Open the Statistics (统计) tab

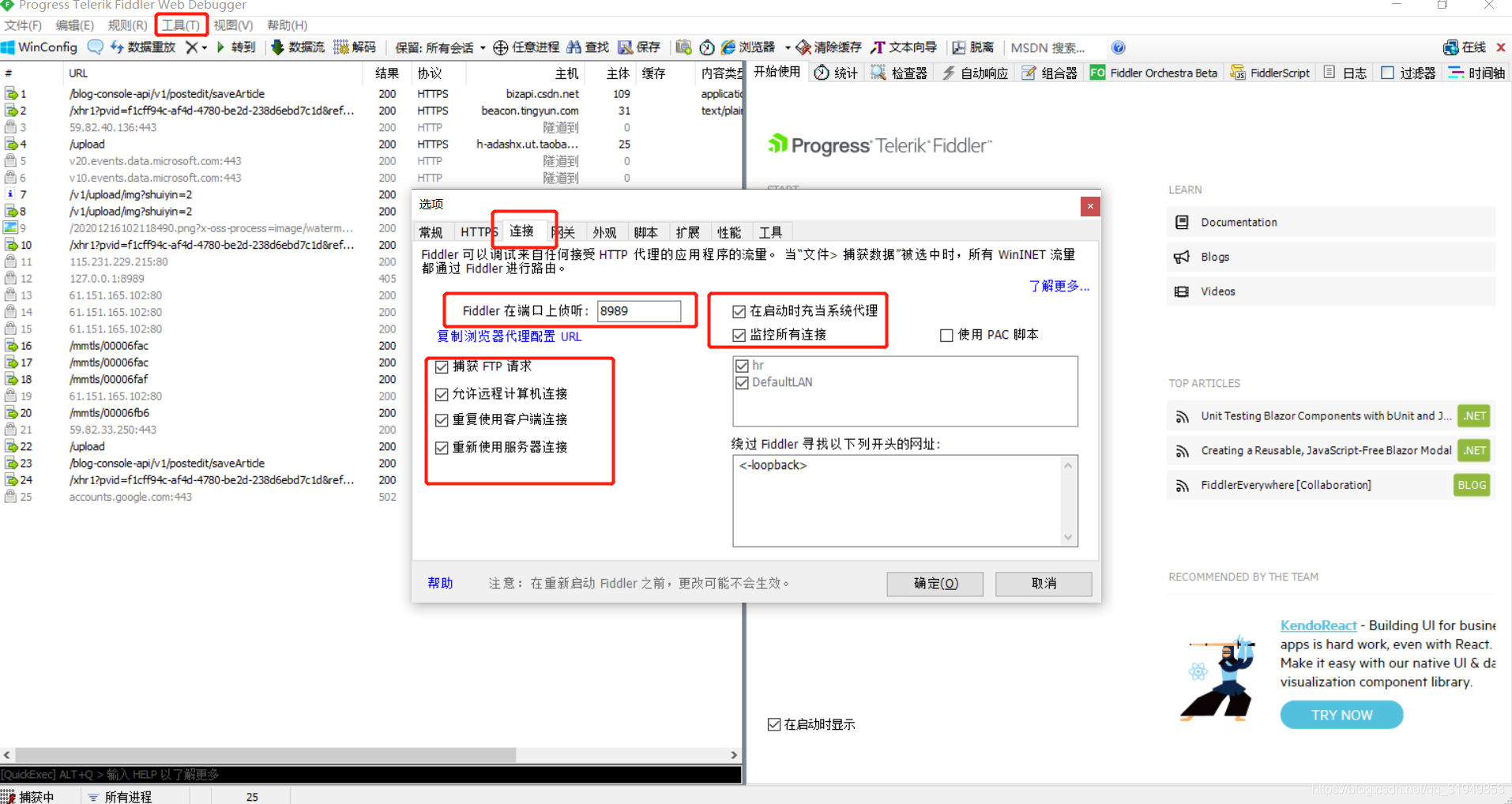click(x=836, y=73)
